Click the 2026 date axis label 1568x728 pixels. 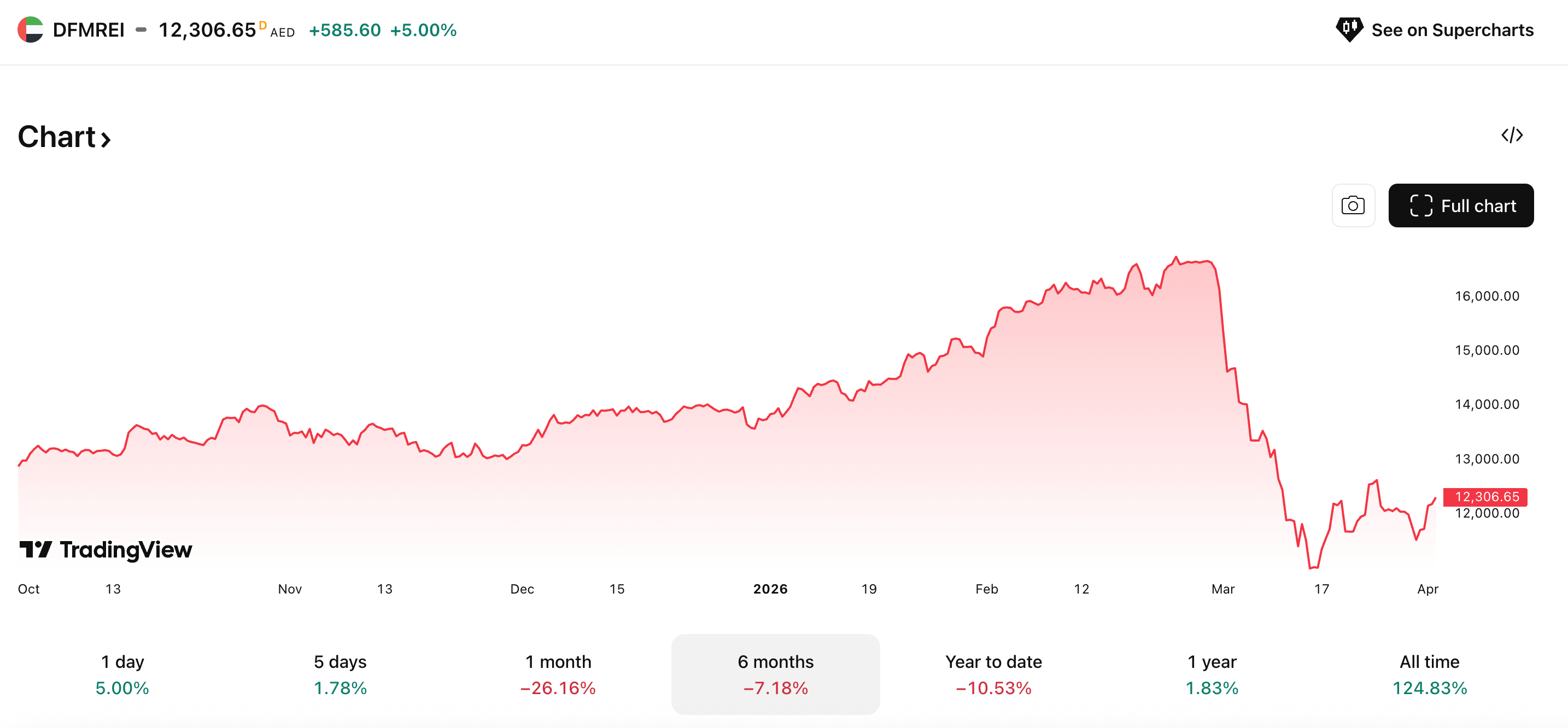coord(770,589)
